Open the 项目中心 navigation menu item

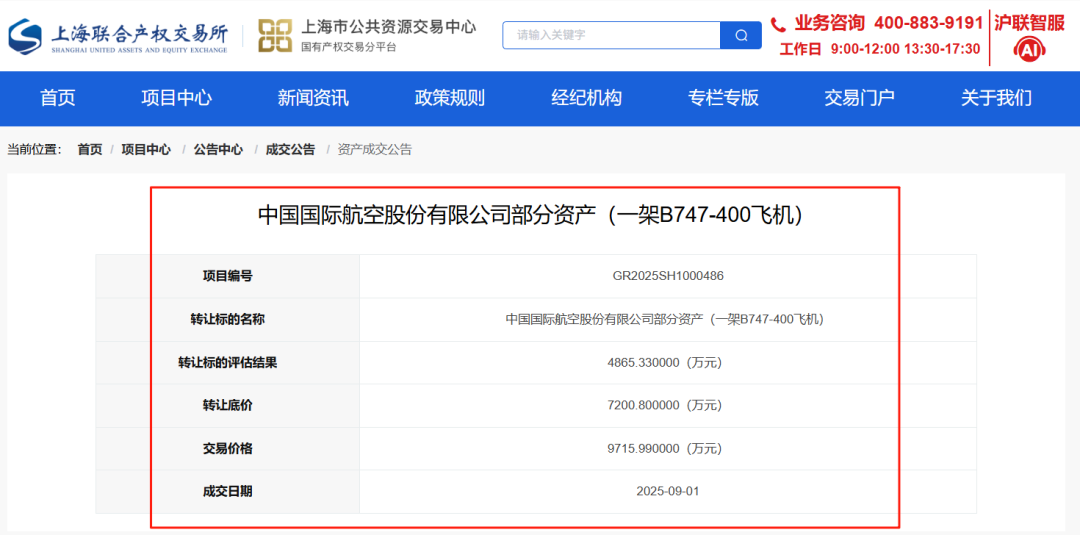pos(176,98)
